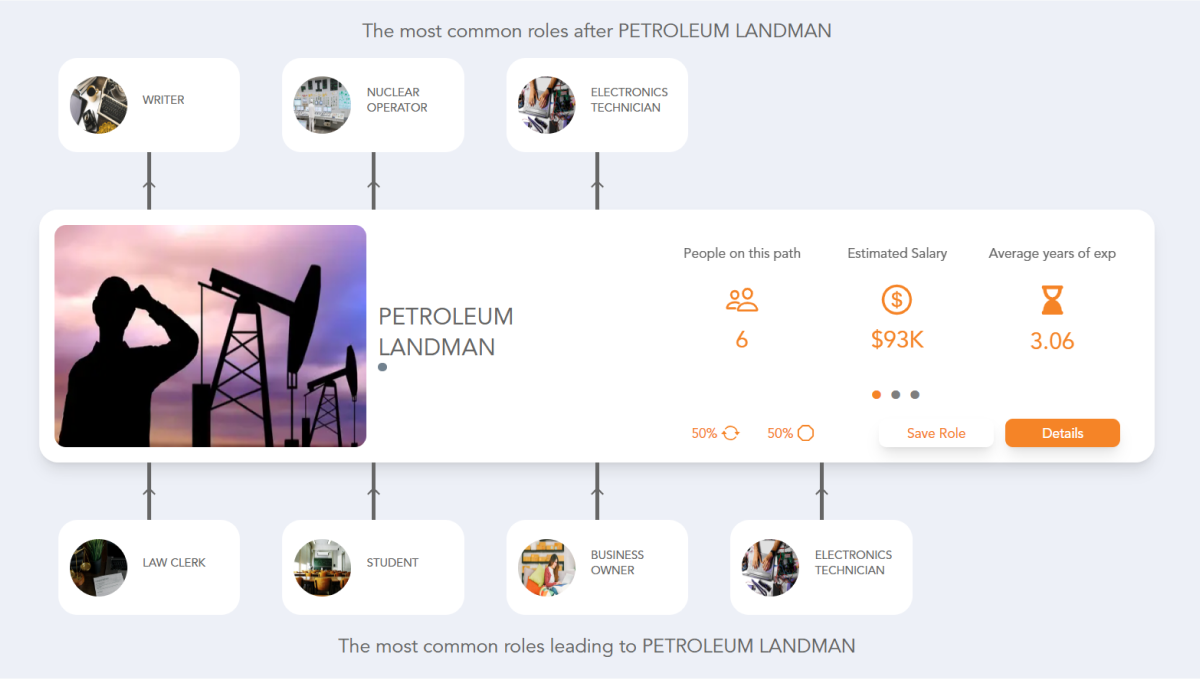Screen dimensions: 1200x679
Task: Click the small dot below PETROLEUM LANDMAN title
Action: pos(382,367)
